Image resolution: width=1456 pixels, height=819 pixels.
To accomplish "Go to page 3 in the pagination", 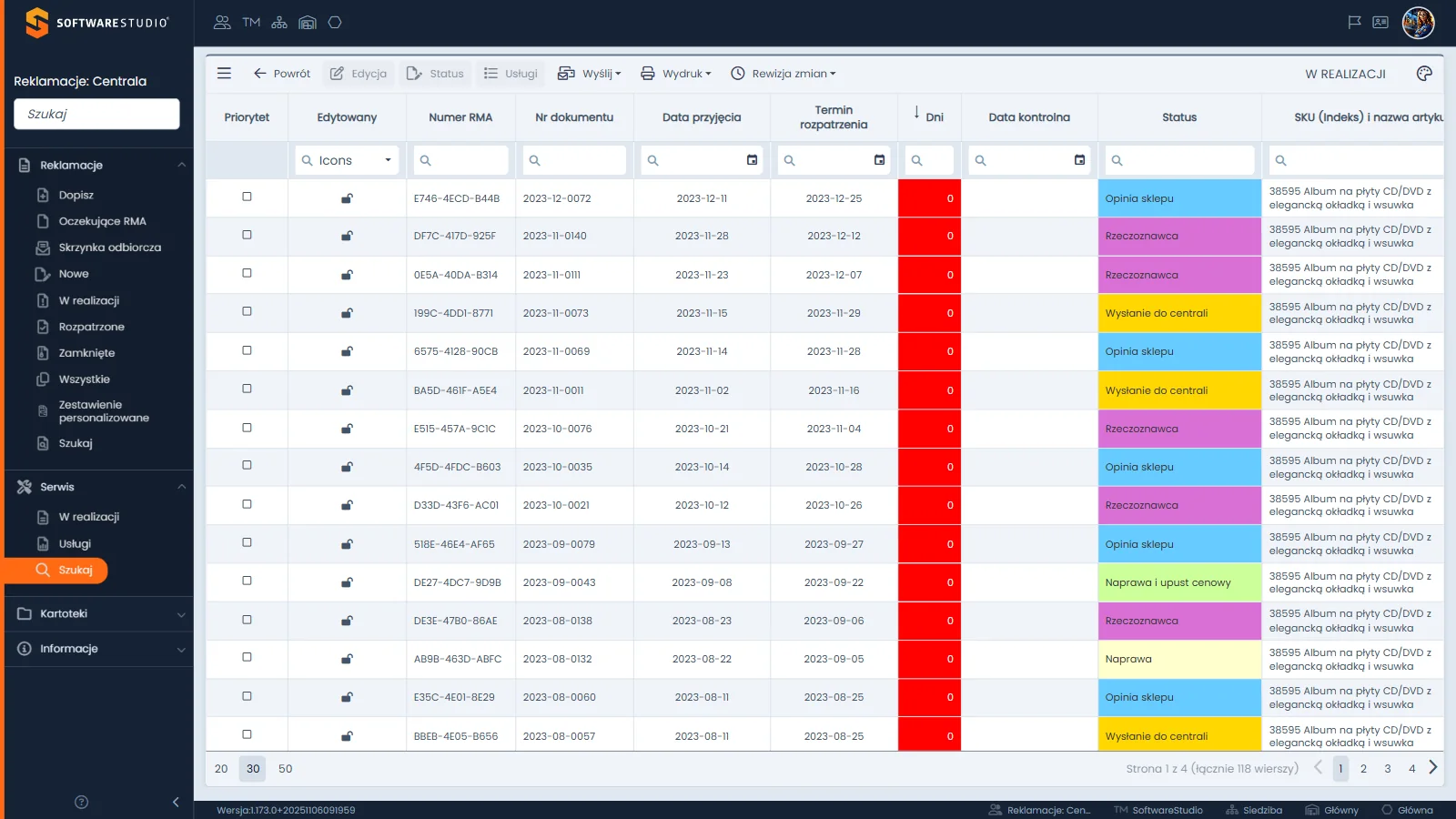I will [x=1388, y=769].
